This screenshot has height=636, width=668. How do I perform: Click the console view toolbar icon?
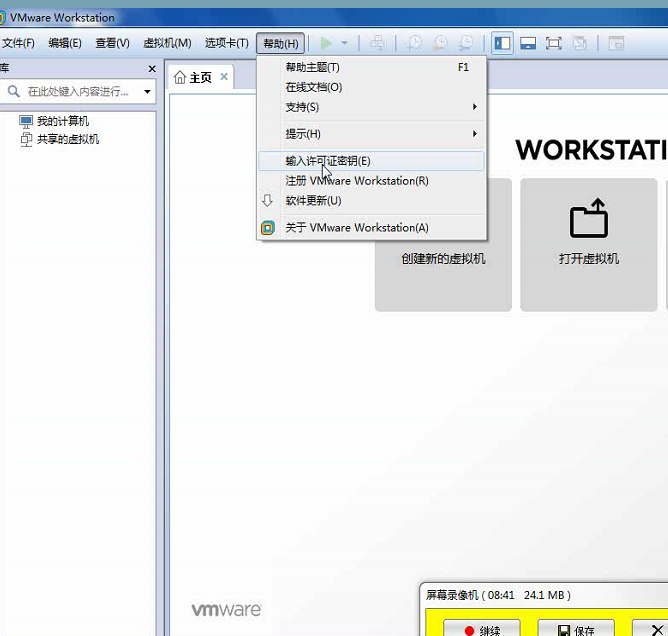tap(616, 43)
